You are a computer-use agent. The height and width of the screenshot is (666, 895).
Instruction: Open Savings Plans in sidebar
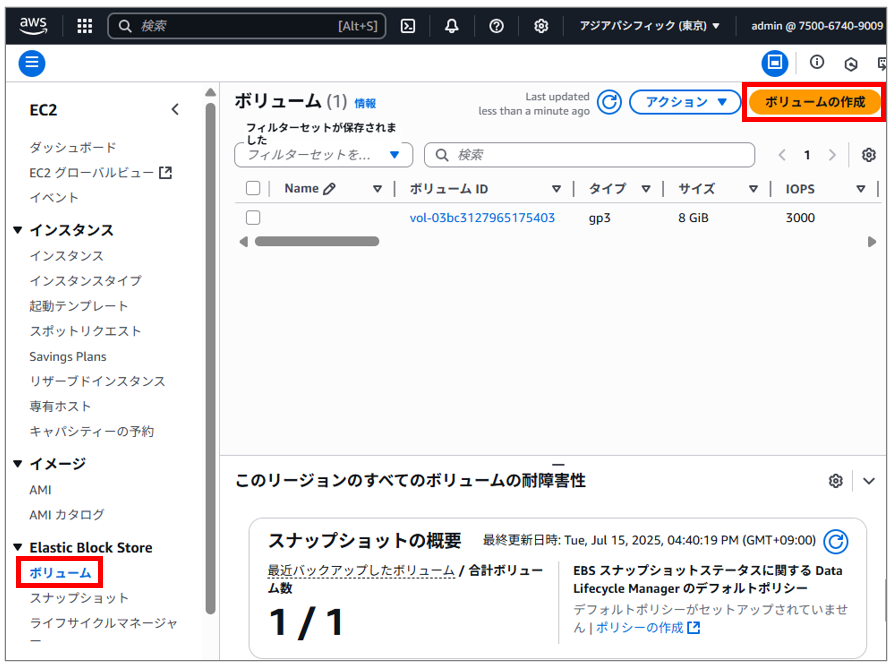67,357
